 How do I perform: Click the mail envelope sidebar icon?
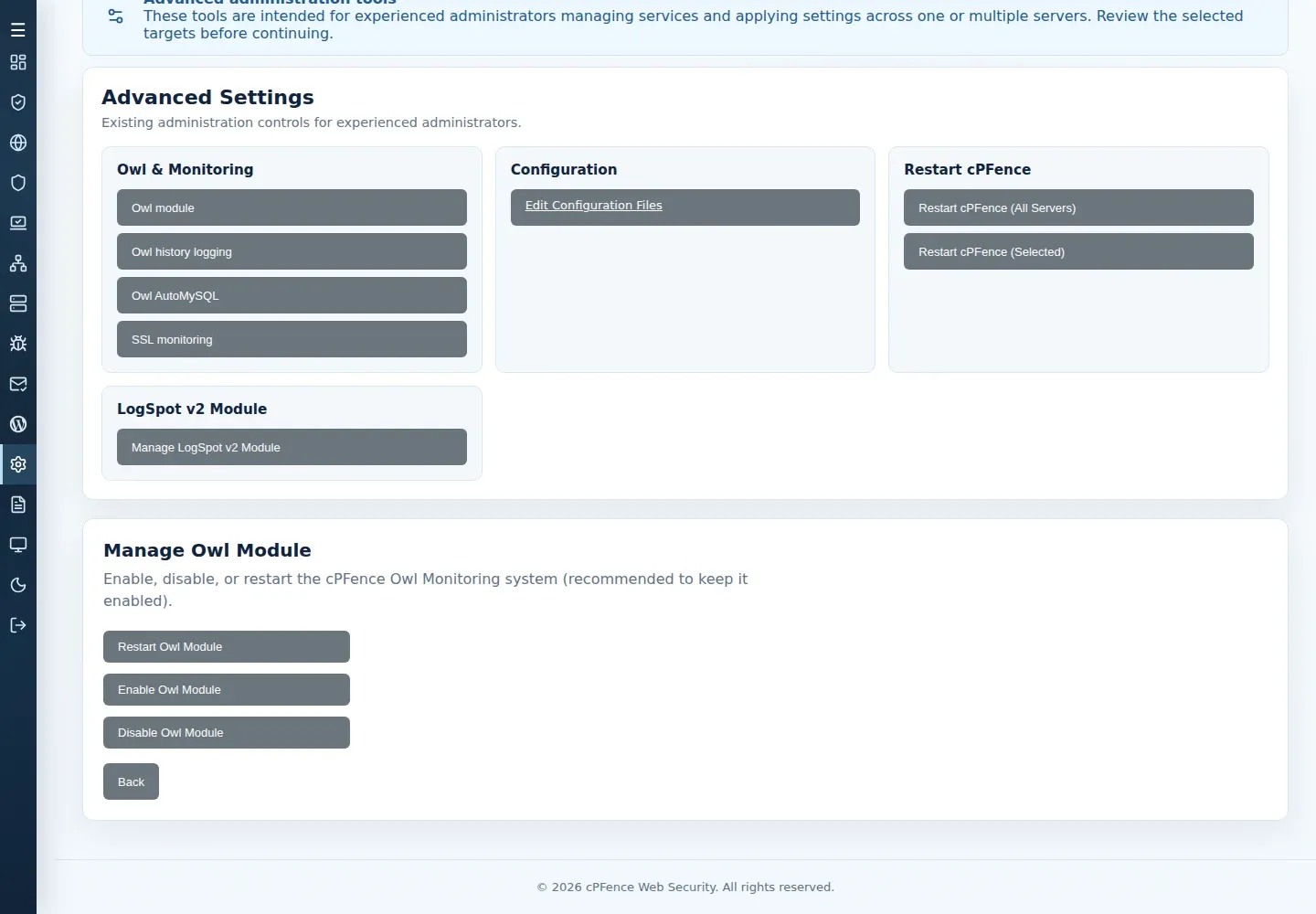(18, 384)
